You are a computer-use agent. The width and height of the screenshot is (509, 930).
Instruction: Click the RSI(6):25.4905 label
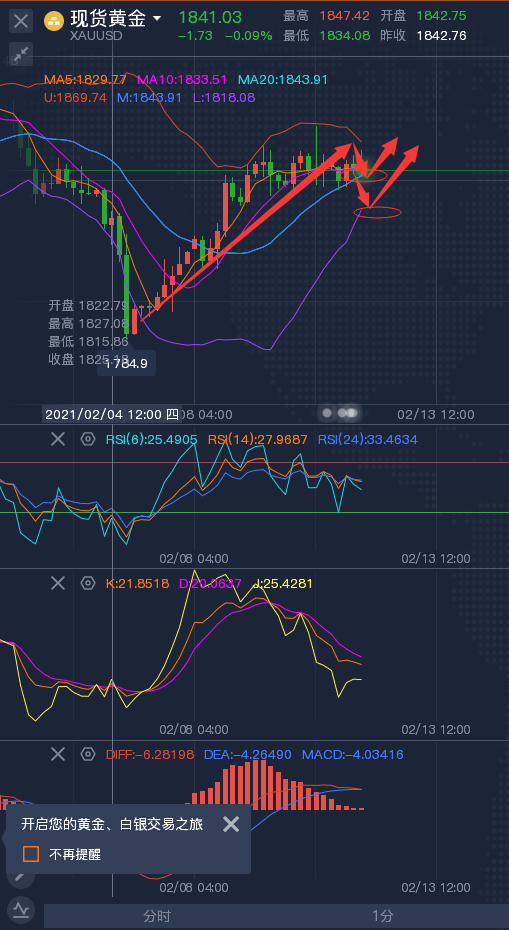pyautogui.click(x=151, y=439)
